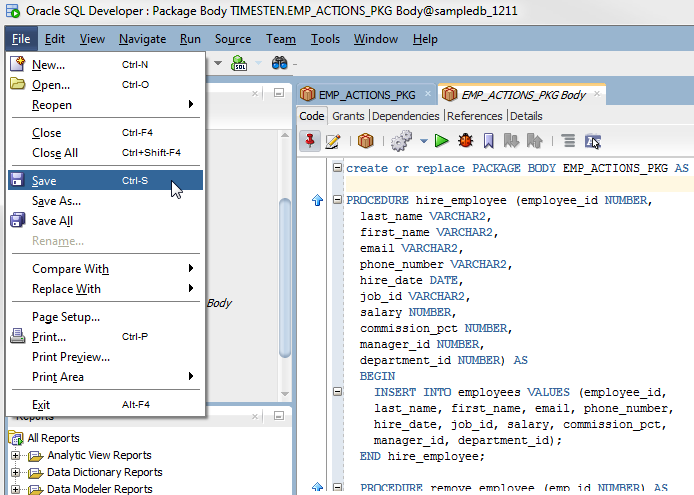Open the Compare With submenu

pos(105,268)
